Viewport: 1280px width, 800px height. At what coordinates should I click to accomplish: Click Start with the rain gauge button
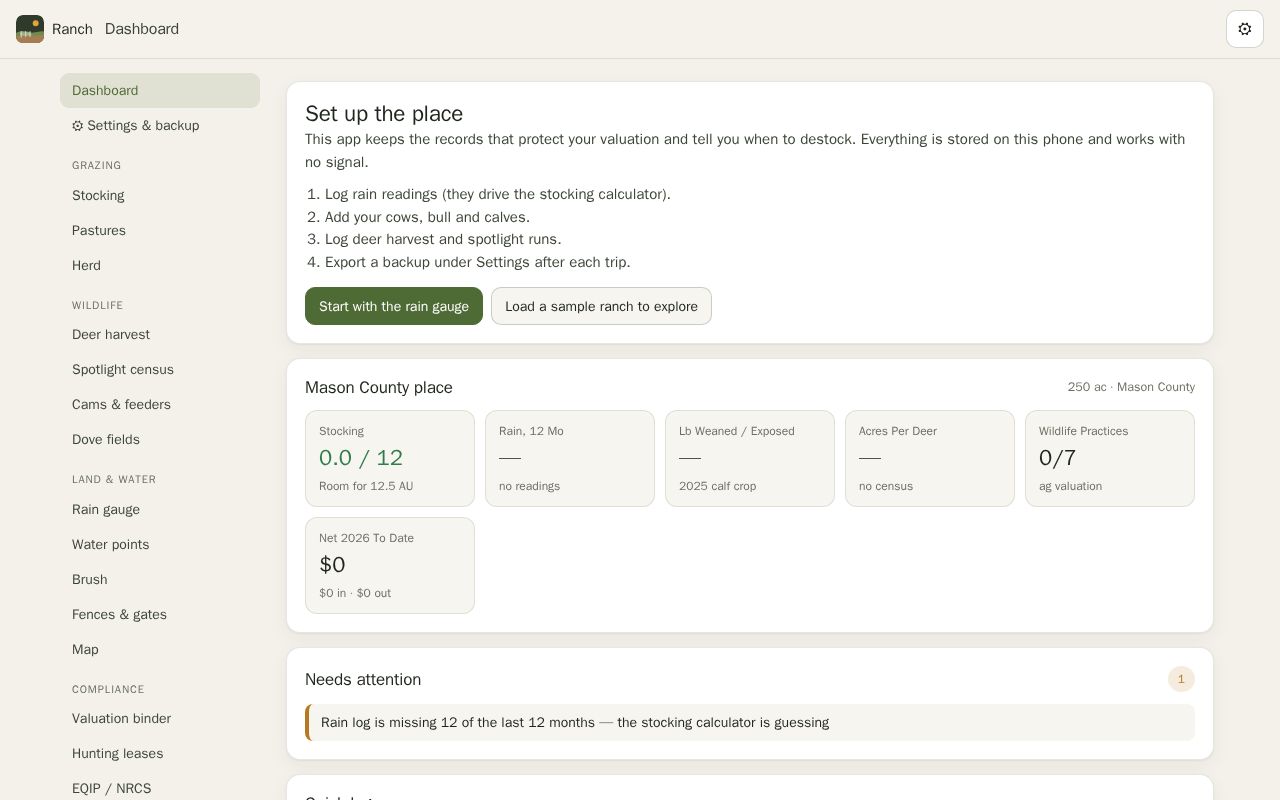tap(394, 306)
